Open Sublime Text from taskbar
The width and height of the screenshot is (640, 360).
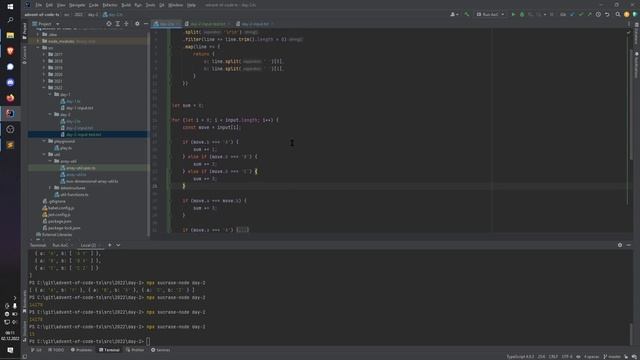(x=10, y=145)
